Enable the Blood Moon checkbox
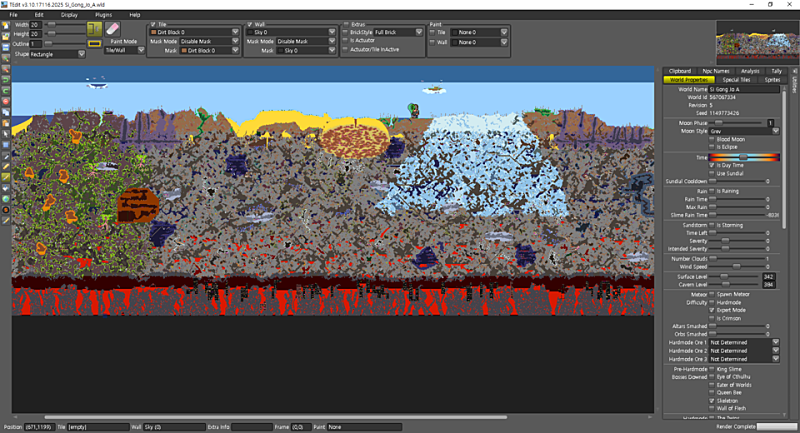Image resolution: width=800 pixels, height=433 pixels. pyautogui.click(x=712, y=139)
